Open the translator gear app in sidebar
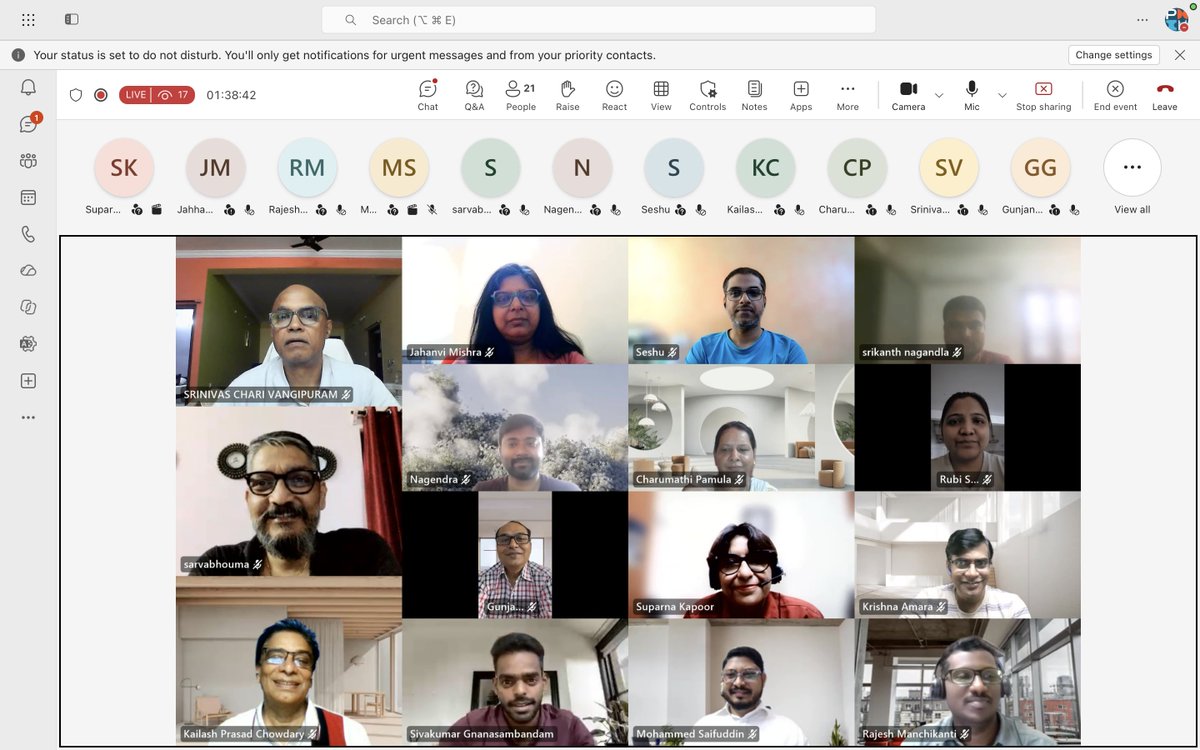This screenshot has height=750, width=1200. pos(28,344)
